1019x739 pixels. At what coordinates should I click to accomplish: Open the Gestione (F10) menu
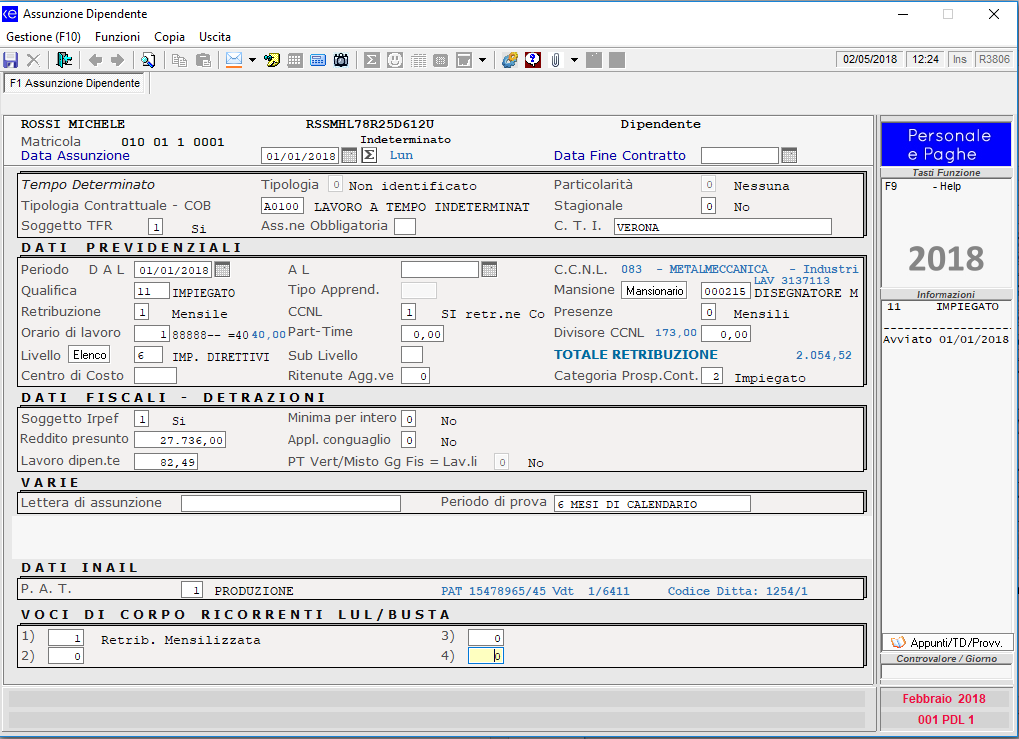point(43,36)
